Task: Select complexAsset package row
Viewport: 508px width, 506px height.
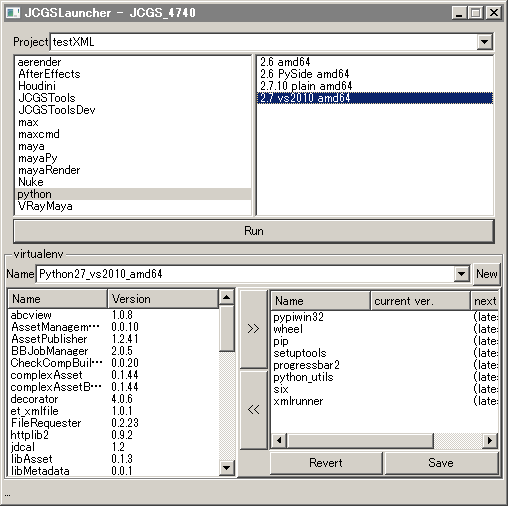Action: tap(113, 375)
